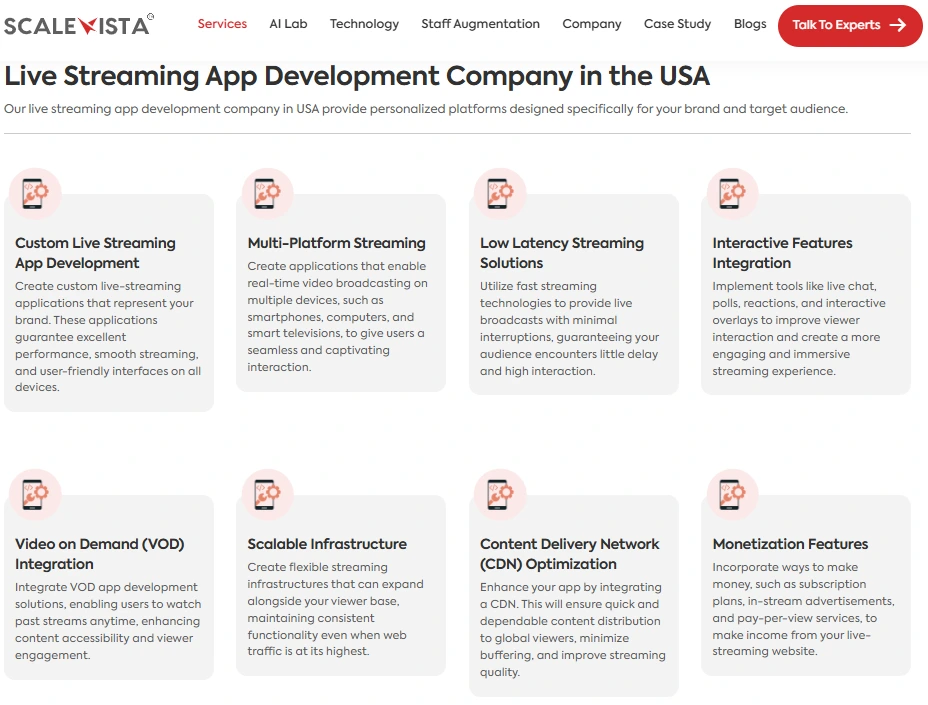Open the Technology menu
The height and width of the screenshot is (705, 928).
pyautogui.click(x=364, y=24)
